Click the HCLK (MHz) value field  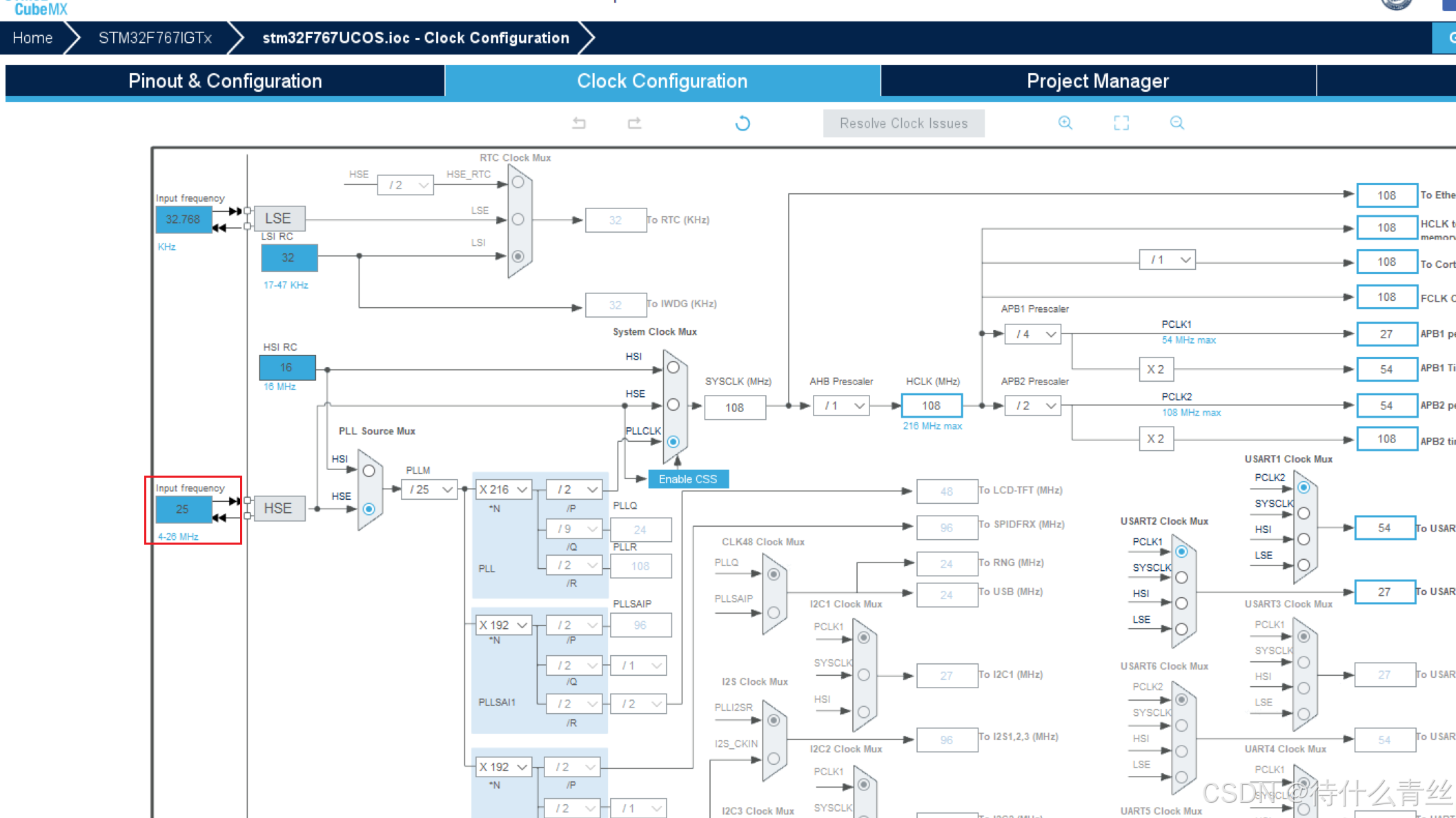point(932,406)
